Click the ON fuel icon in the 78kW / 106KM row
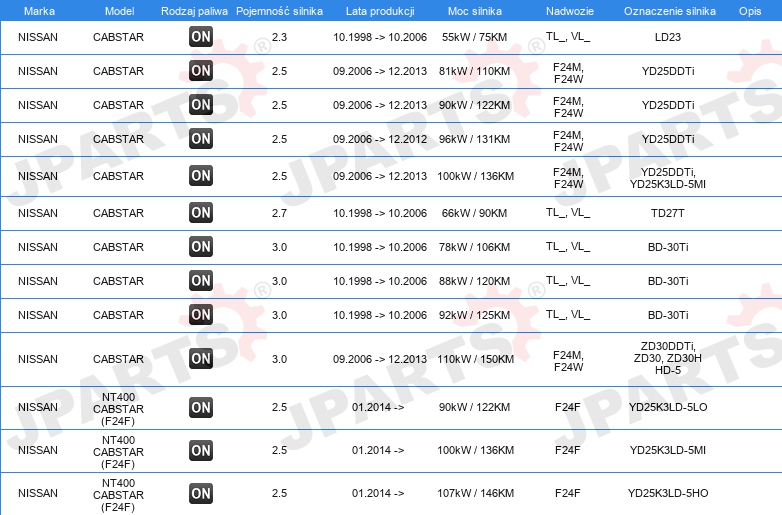This screenshot has width=782, height=515. [x=201, y=246]
